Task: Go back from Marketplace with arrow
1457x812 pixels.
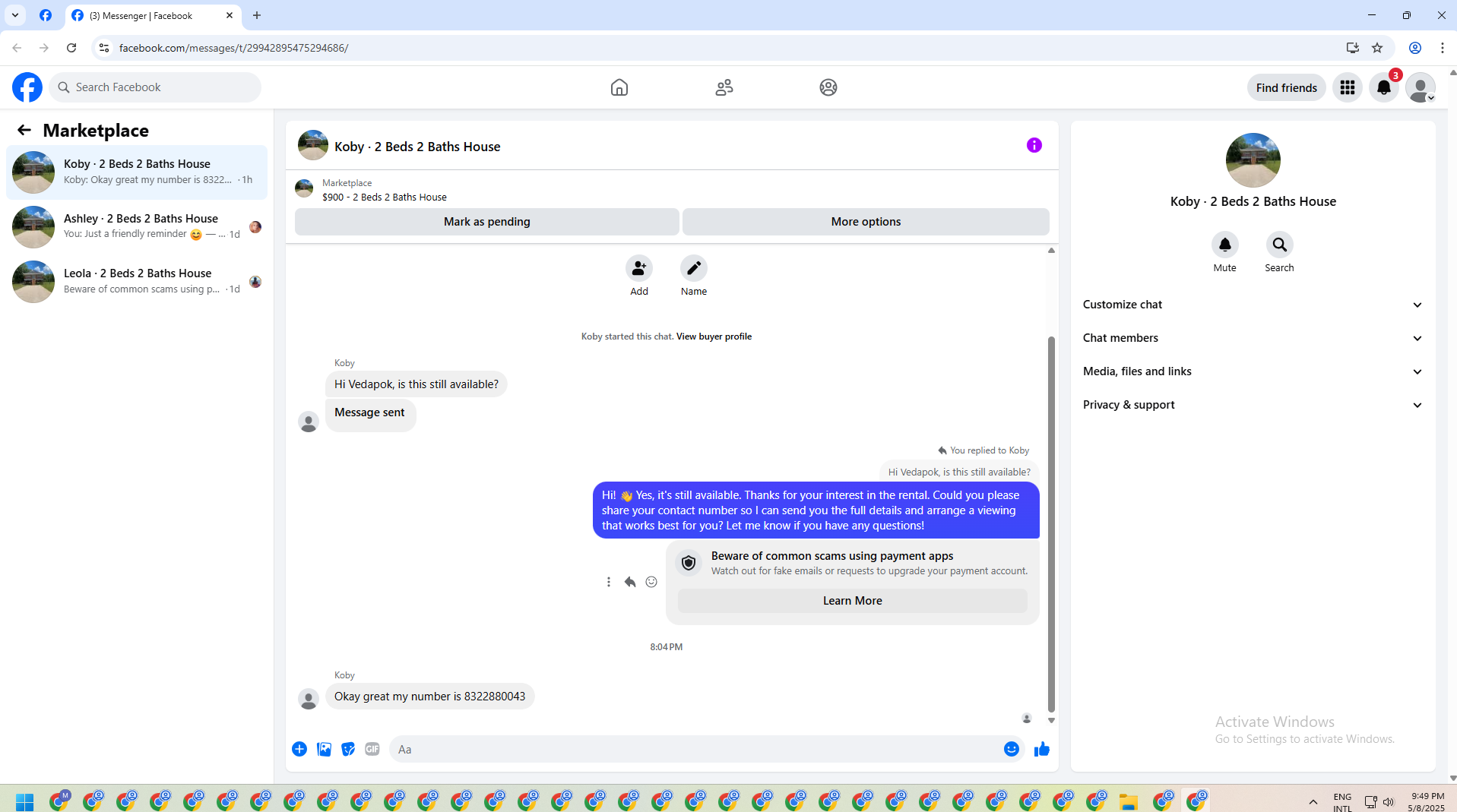Action: click(24, 130)
